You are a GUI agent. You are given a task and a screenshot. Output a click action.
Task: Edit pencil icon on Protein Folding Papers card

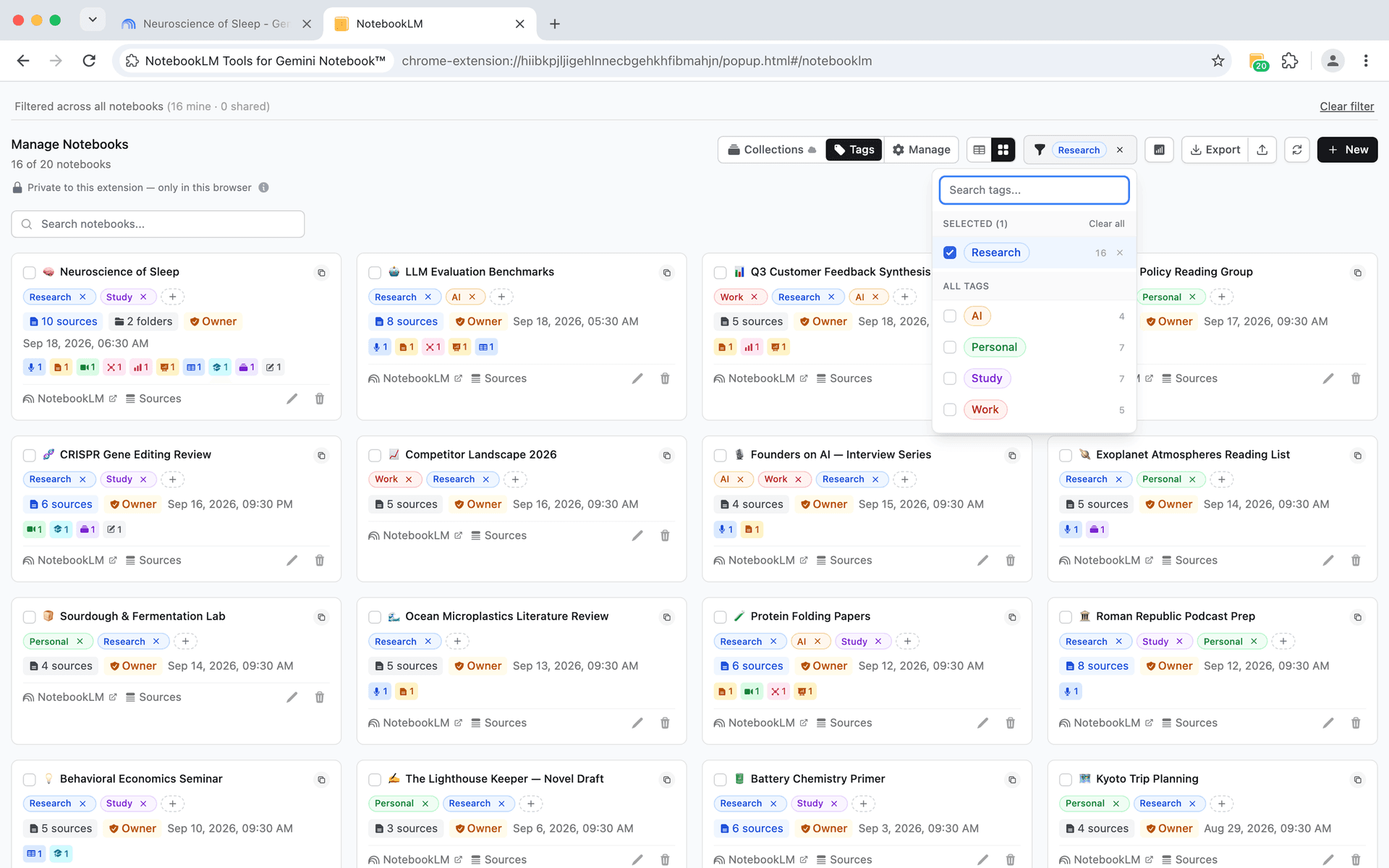point(982,723)
